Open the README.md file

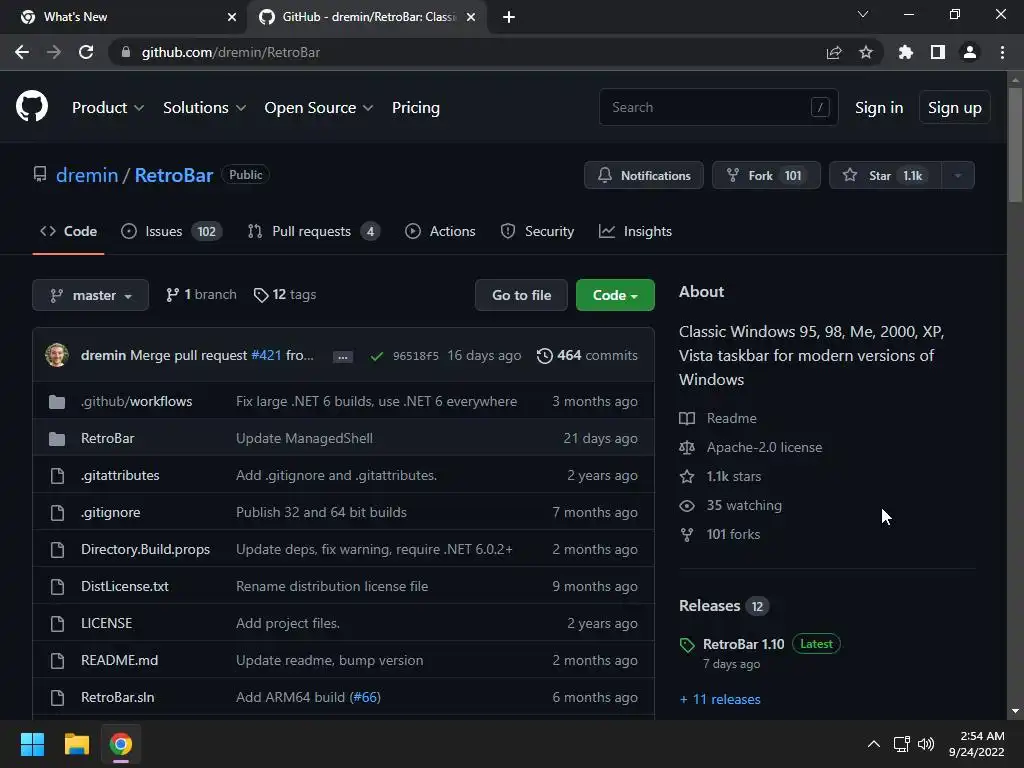tap(120, 660)
